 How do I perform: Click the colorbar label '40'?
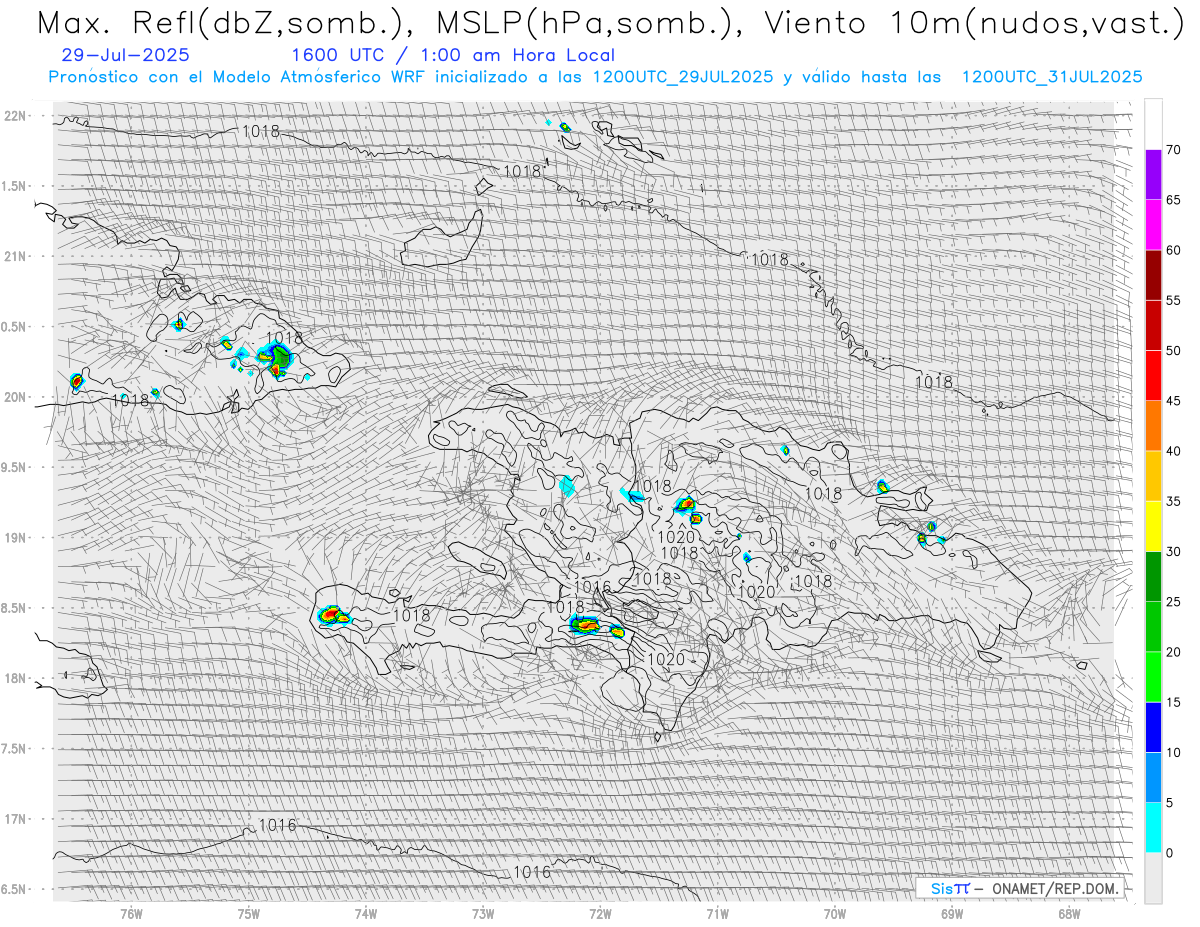[1173, 451]
